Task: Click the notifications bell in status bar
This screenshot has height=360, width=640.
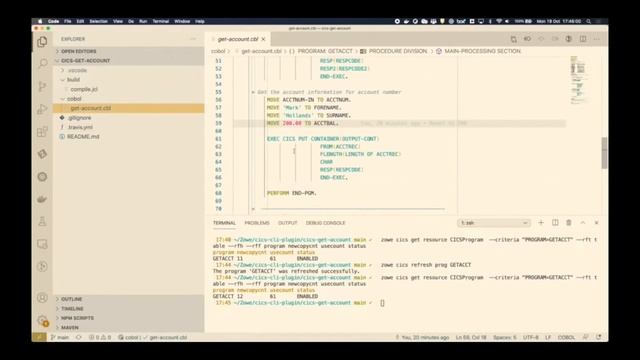Action: pos(599,338)
